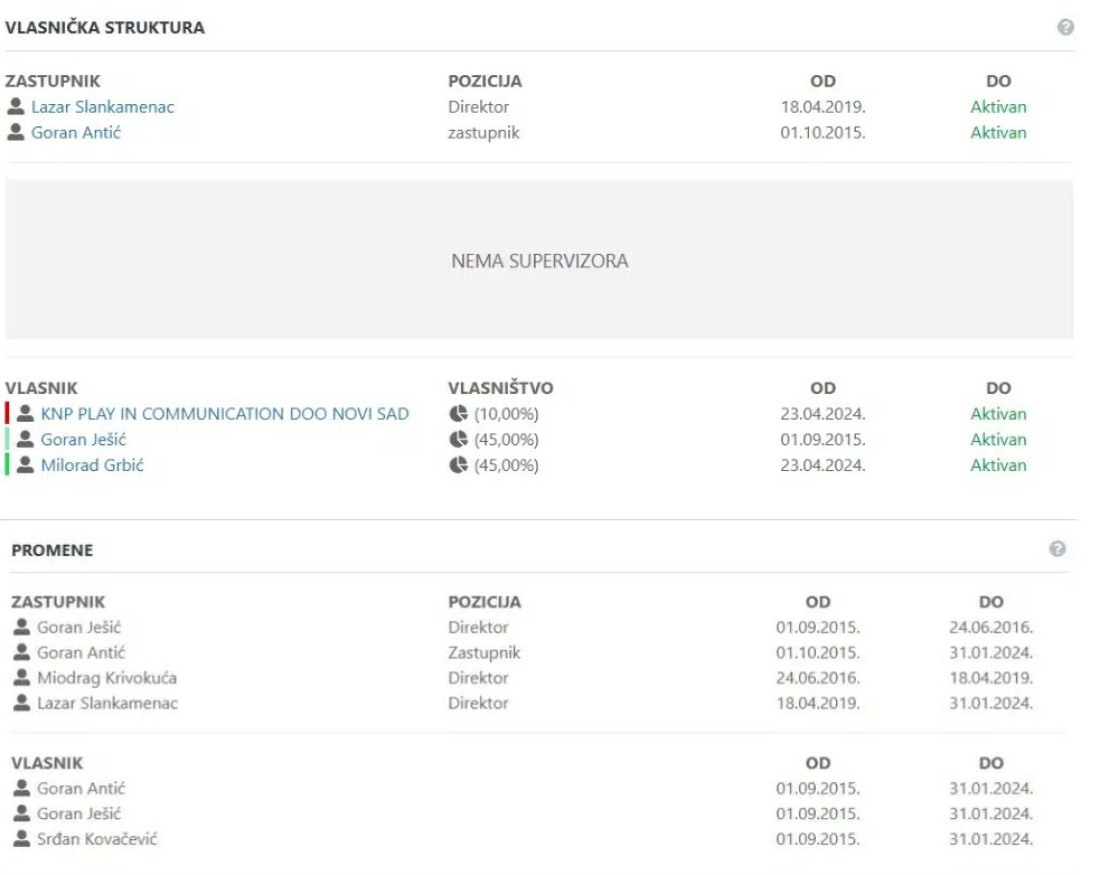Screen dimensions: 1100x875
Task: Click person icon beside Miodrag Krivokuća
Action: [22, 678]
